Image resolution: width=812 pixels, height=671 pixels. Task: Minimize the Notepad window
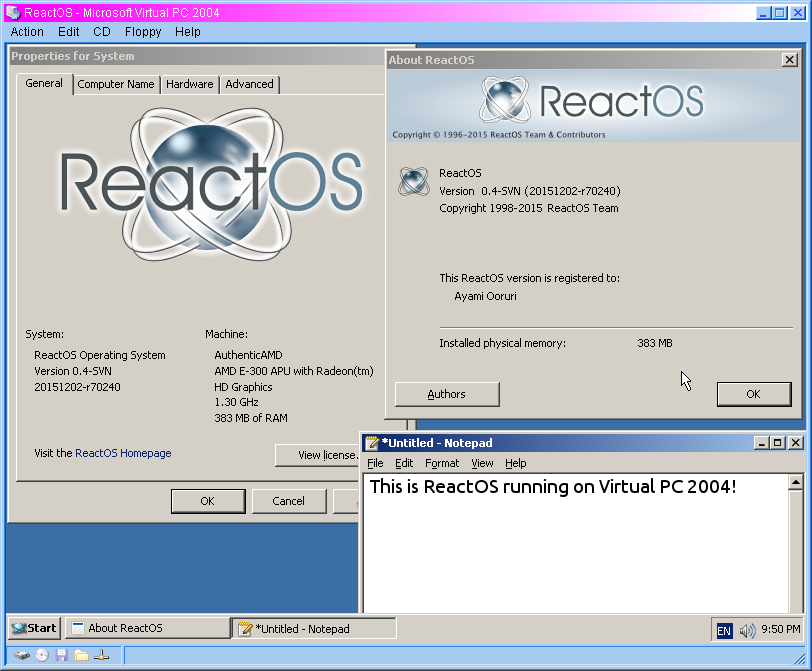(761, 443)
